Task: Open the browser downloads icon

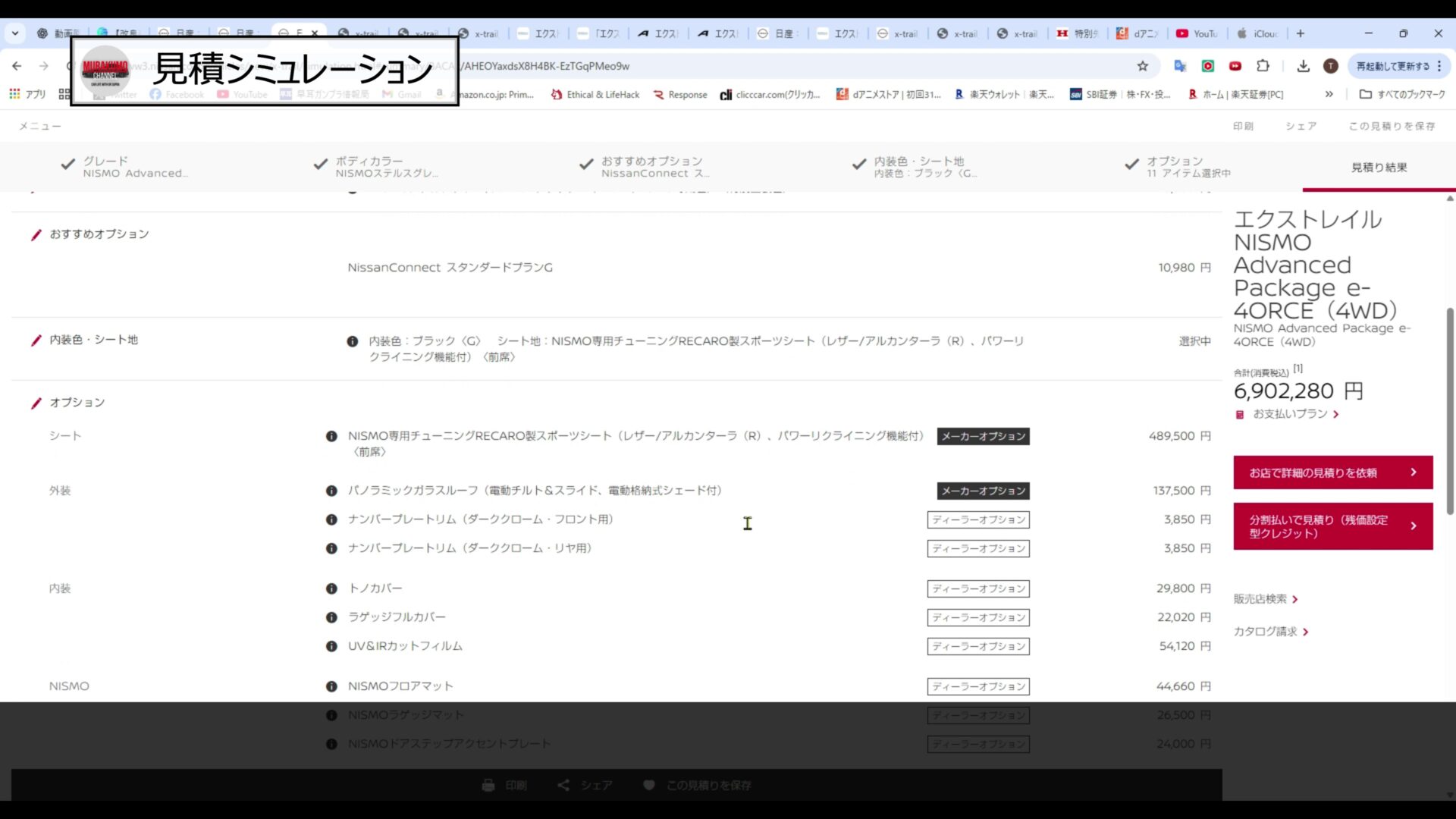Action: coord(1303,66)
